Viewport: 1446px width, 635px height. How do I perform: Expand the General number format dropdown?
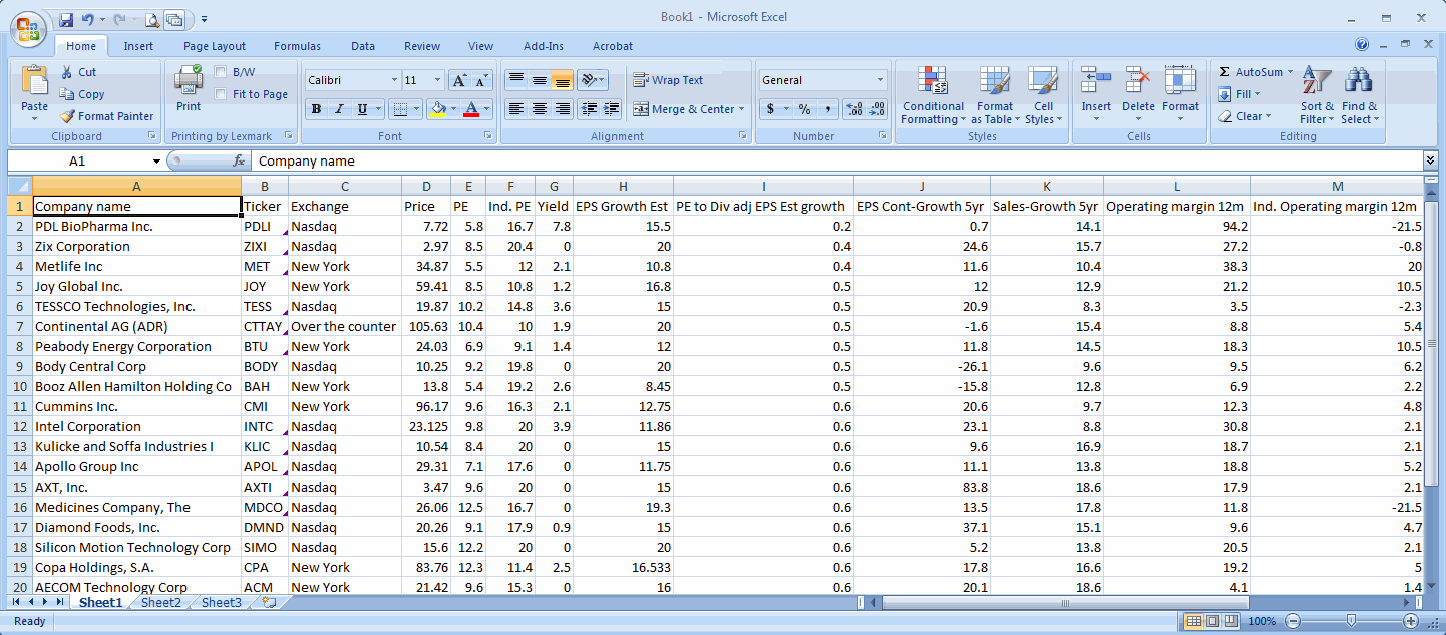click(x=880, y=80)
